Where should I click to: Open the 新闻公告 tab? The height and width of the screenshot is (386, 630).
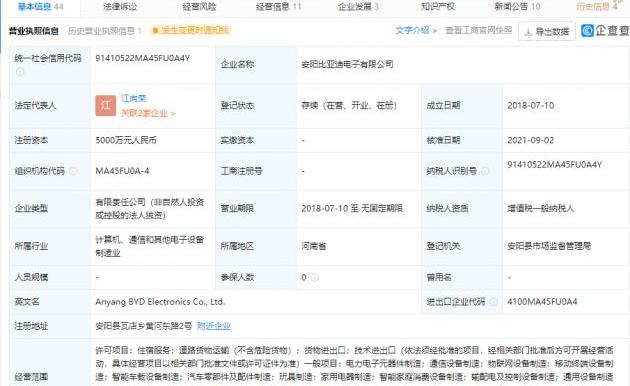point(517,6)
